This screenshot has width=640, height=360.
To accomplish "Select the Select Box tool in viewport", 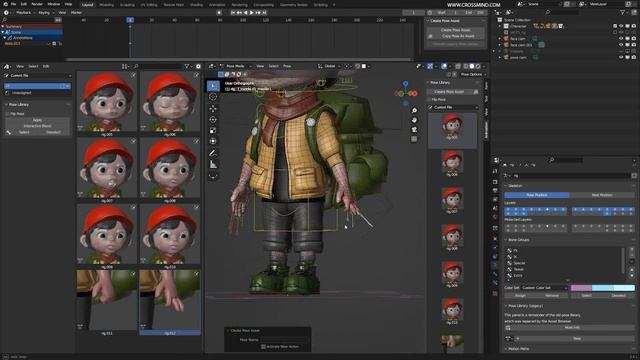I will (213, 86).
